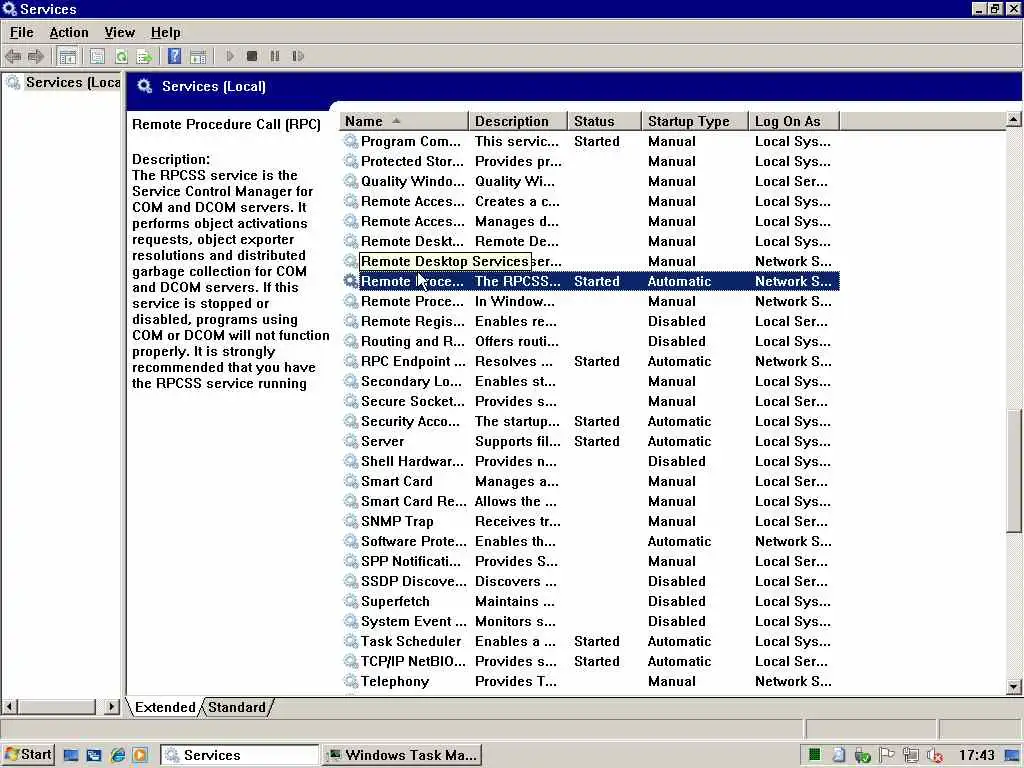Open the View menu
The width and height of the screenshot is (1024, 768).
click(120, 33)
